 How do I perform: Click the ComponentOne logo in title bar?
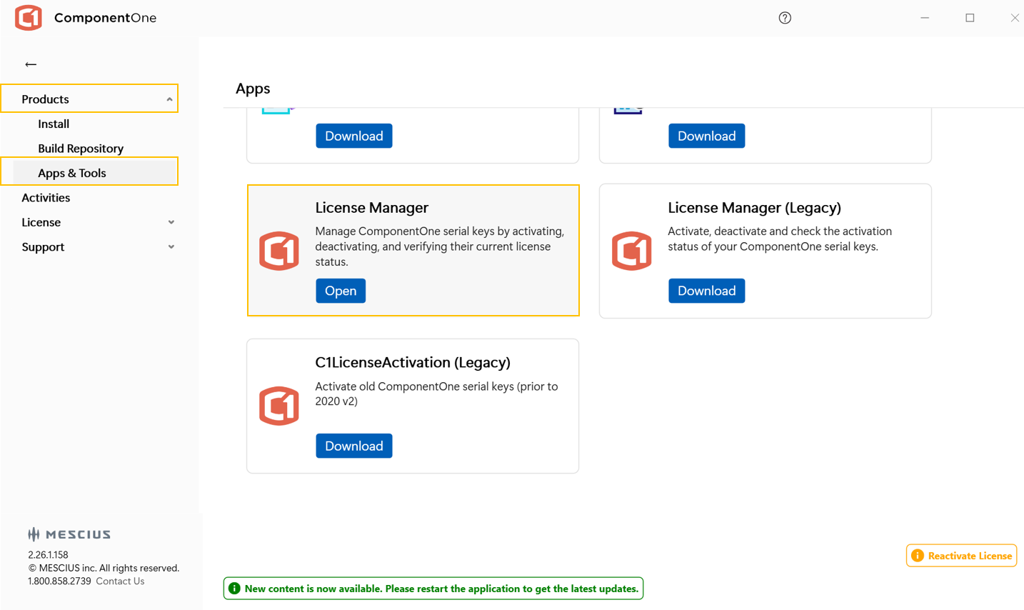29,18
